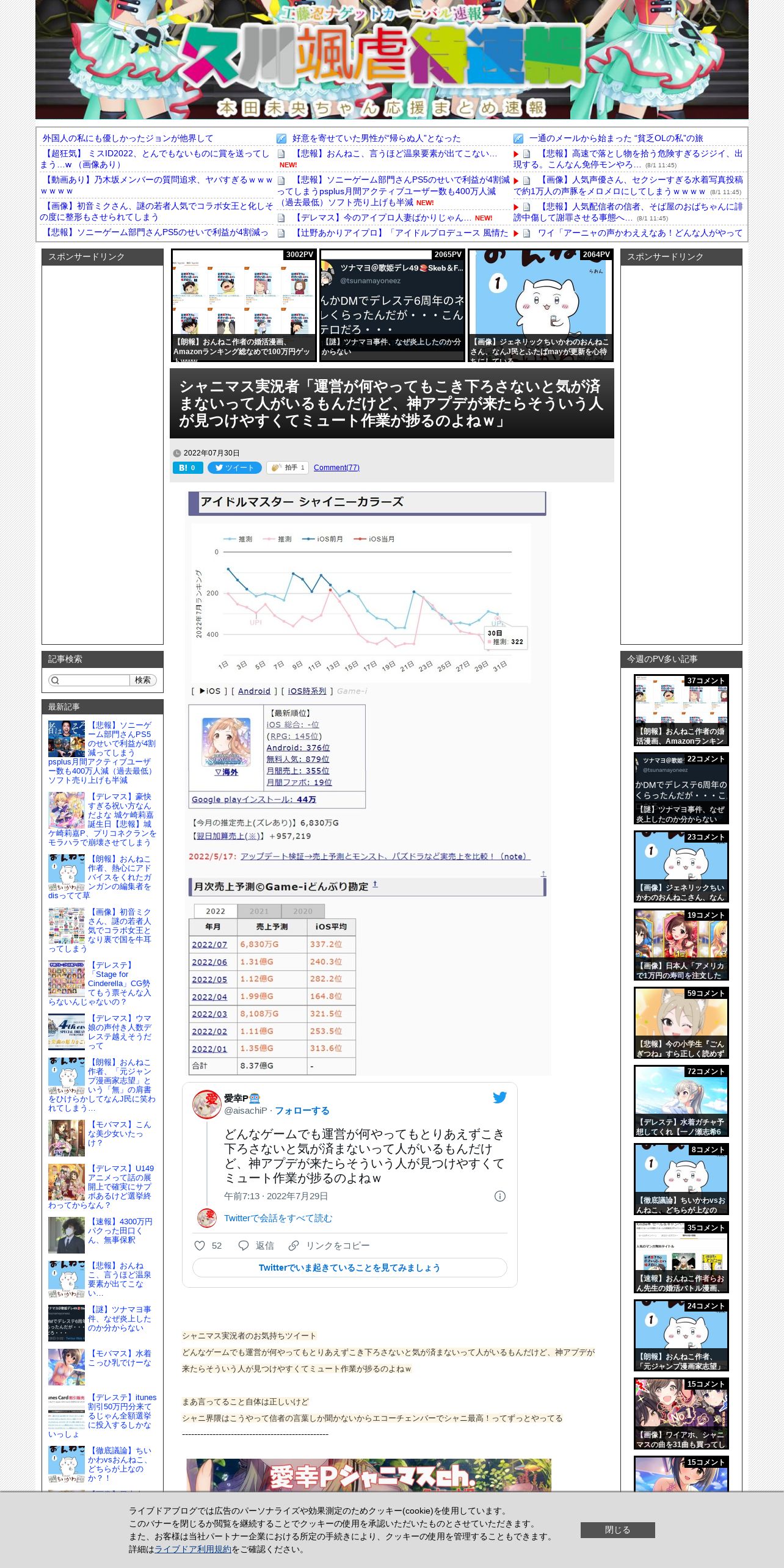Viewport: 784px width, 1568px height.
Task: Click the 拍手 clap button
Action: tap(288, 468)
